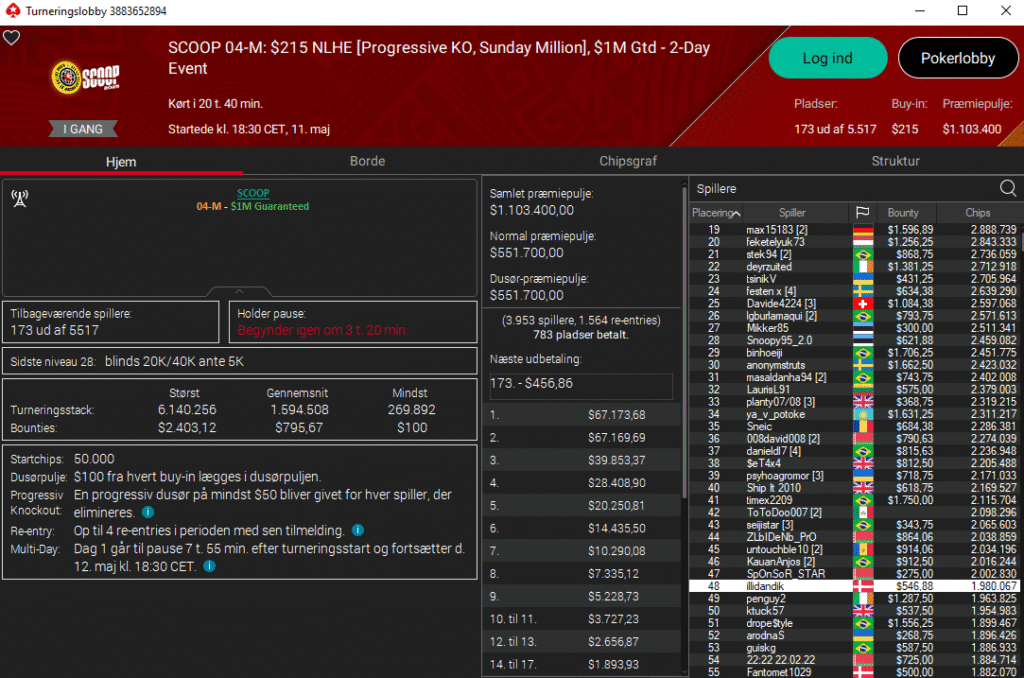Open Progressive Knockout info icon
Viewport: 1024px width, 678px height.
(x=148, y=512)
